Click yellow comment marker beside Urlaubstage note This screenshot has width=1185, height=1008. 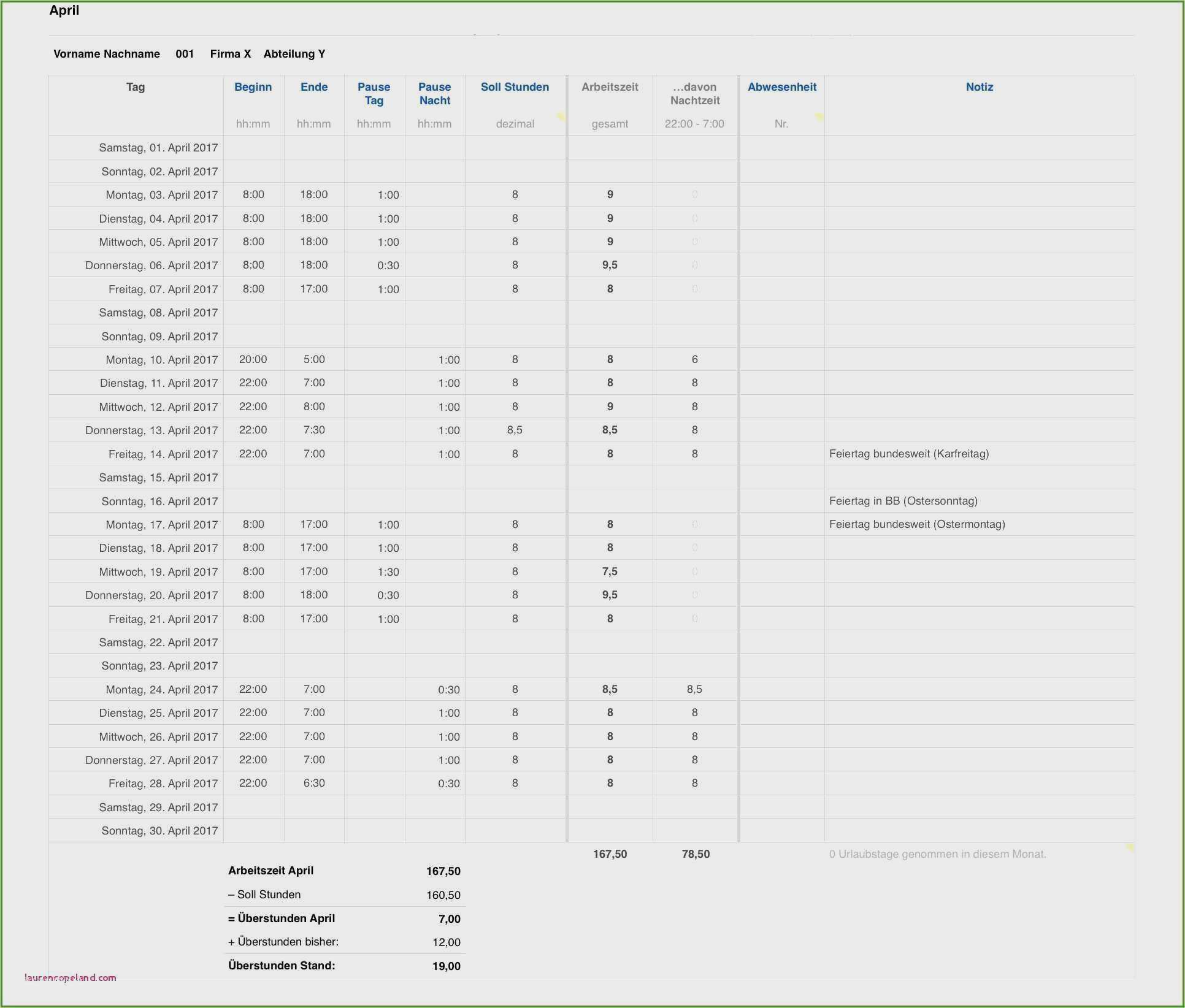click(1129, 847)
